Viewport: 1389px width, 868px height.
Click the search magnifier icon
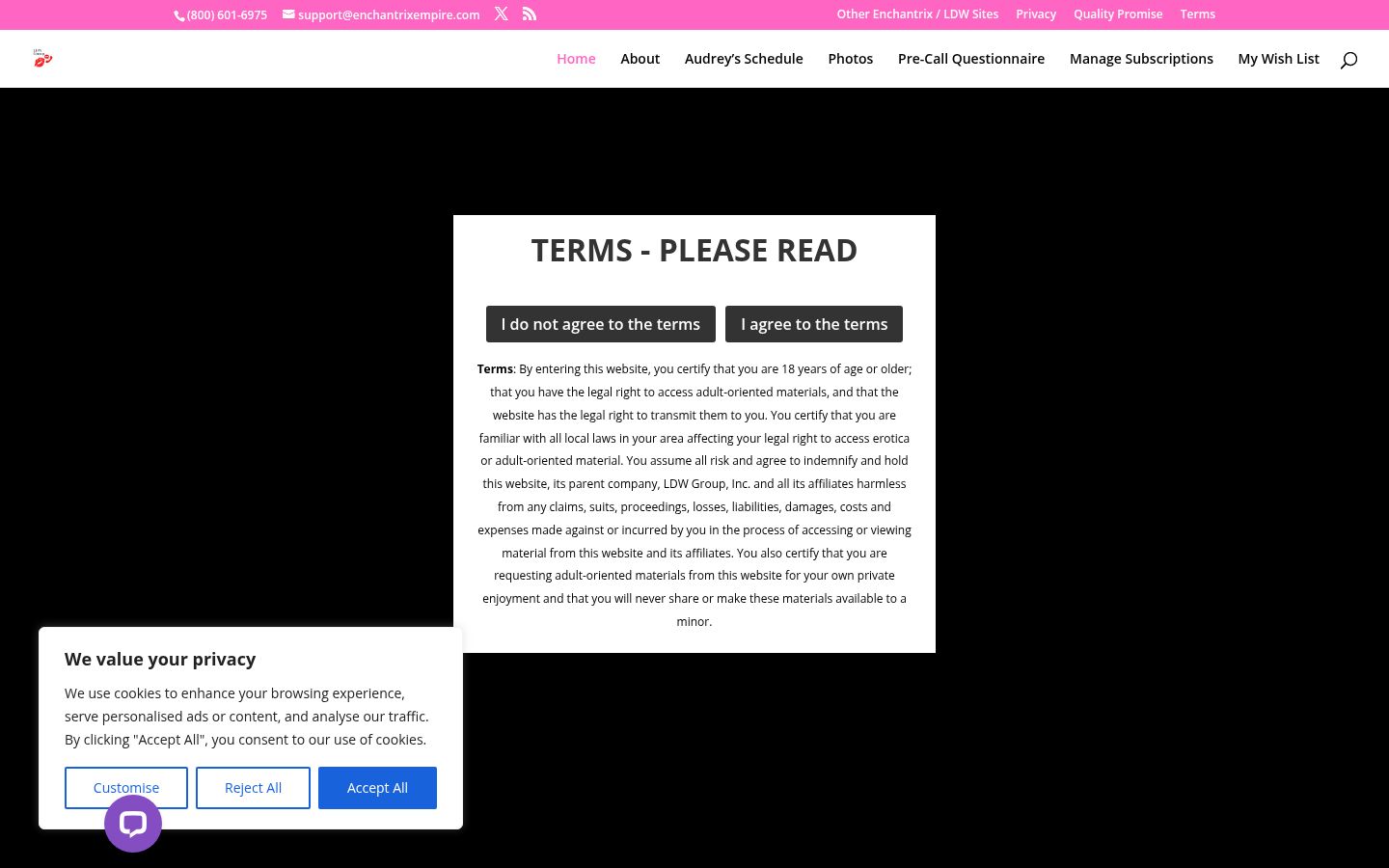coord(1348,60)
